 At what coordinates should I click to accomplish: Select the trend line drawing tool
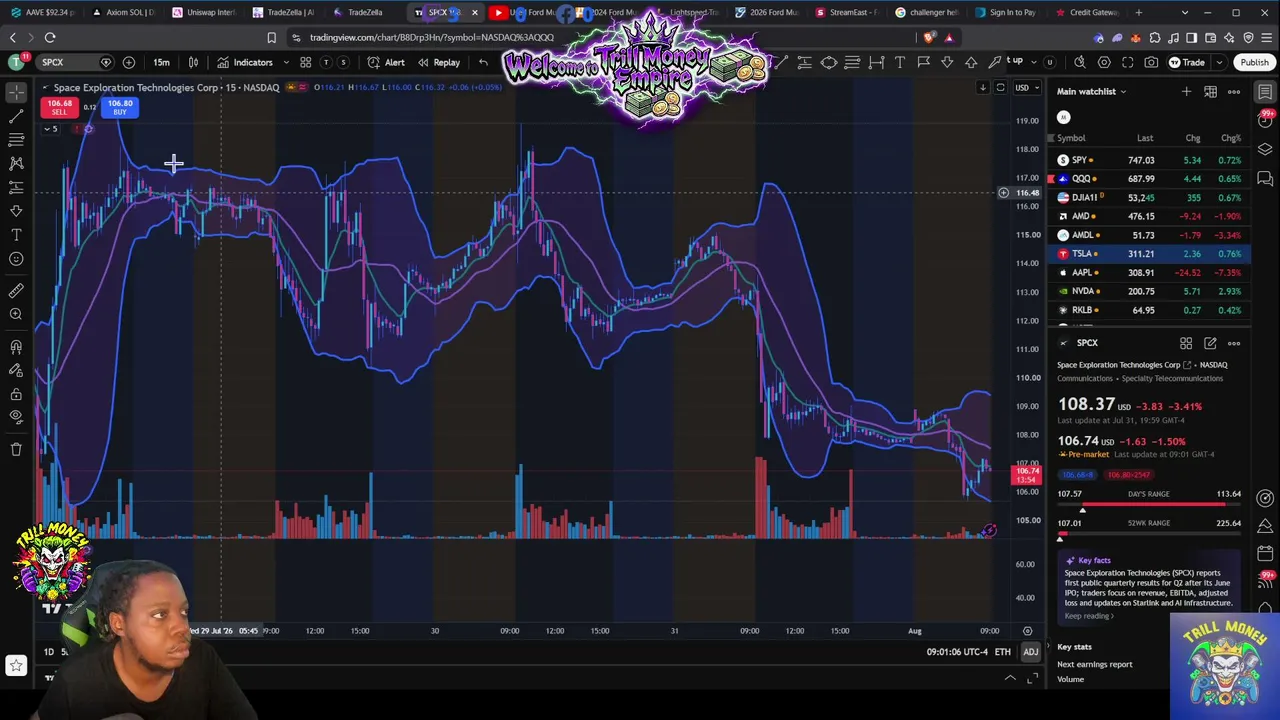[16, 116]
